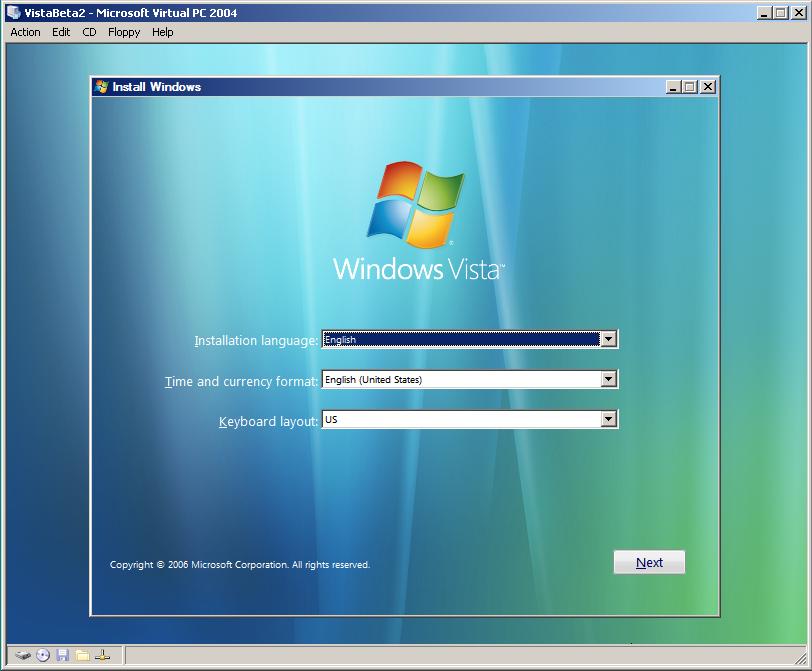Viewport: 812px width, 671px height.
Task: Open the Help menu
Action: click(x=163, y=32)
